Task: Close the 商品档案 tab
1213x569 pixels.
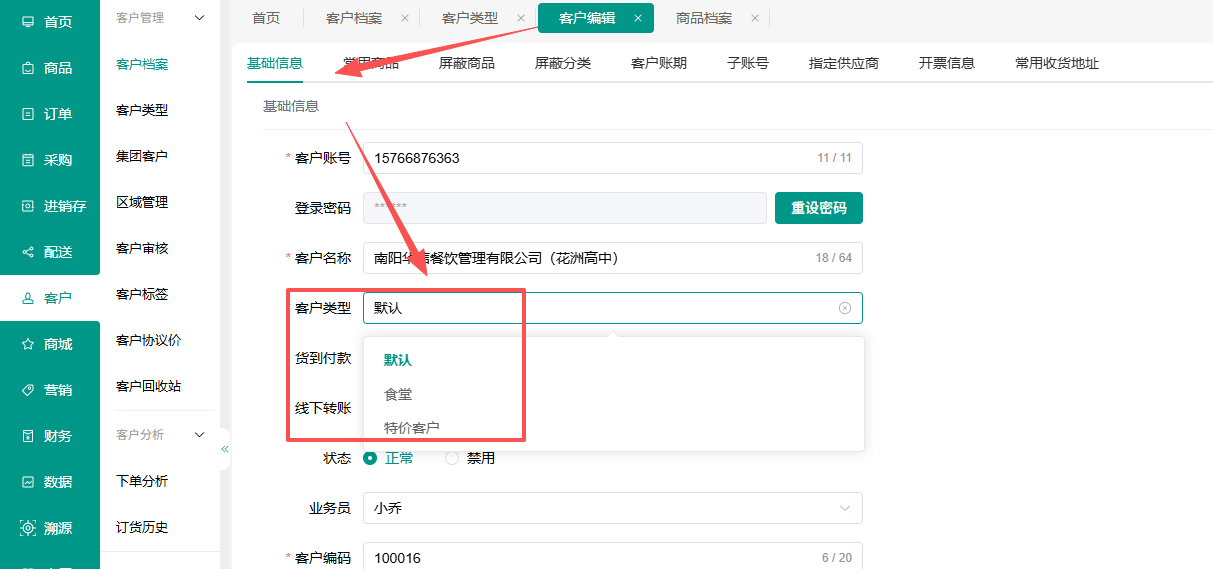Action: point(754,18)
